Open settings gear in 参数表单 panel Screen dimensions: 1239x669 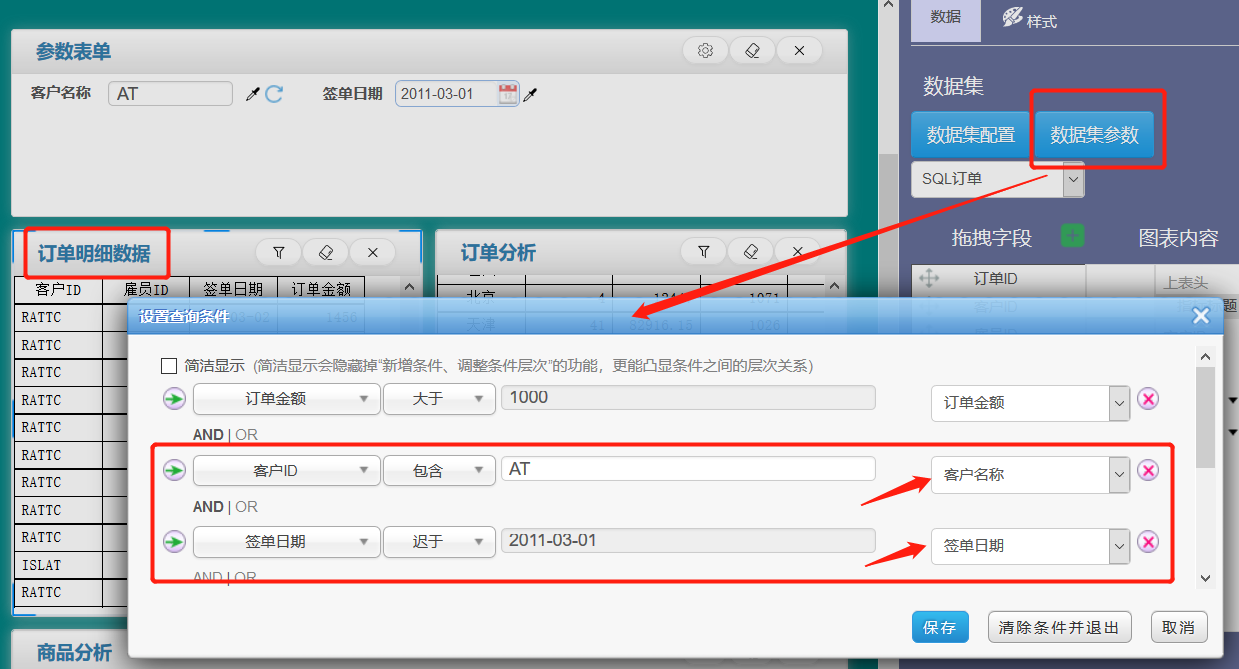point(705,51)
